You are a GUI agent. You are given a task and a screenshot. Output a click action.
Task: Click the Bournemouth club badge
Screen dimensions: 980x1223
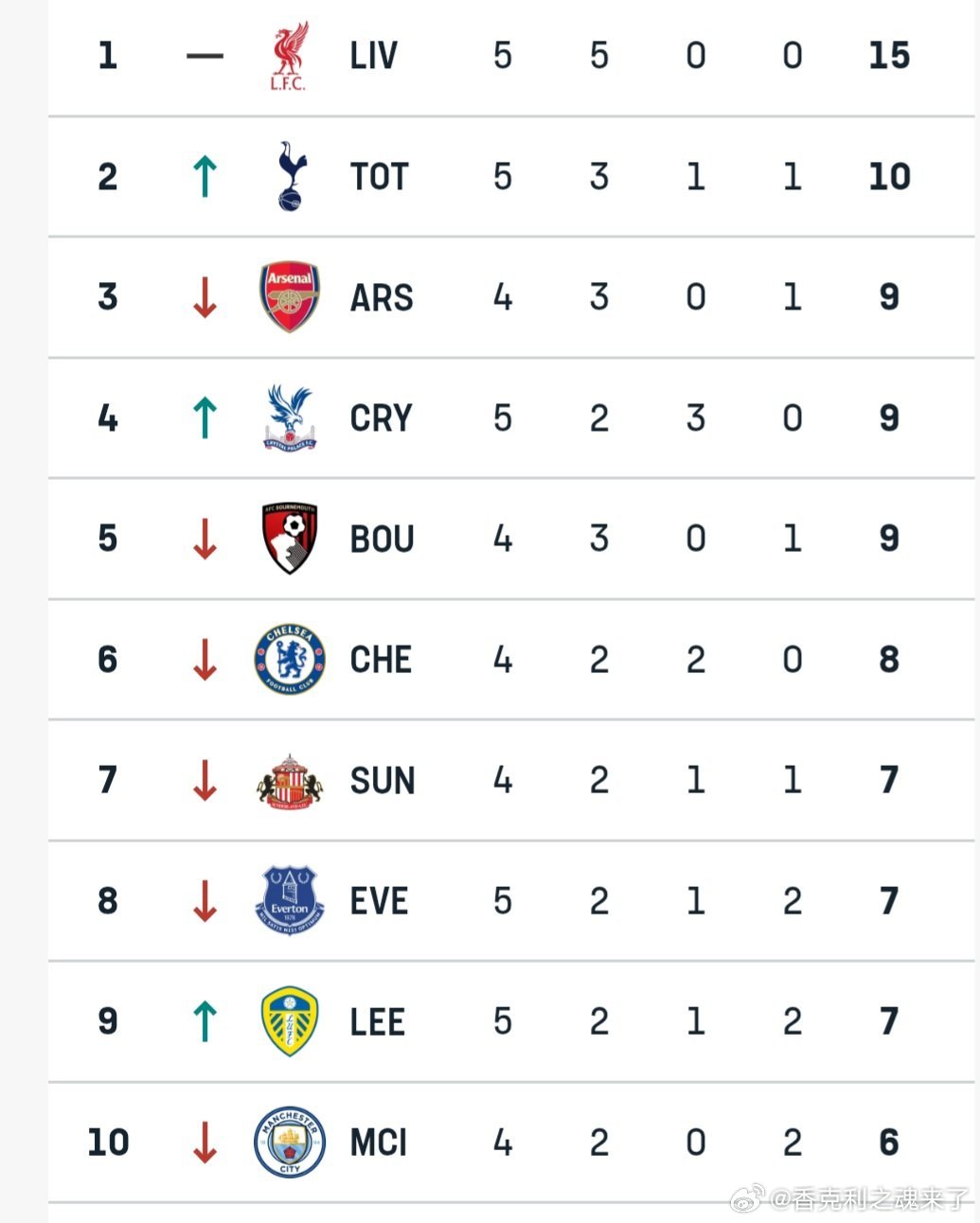pyautogui.click(x=290, y=538)
